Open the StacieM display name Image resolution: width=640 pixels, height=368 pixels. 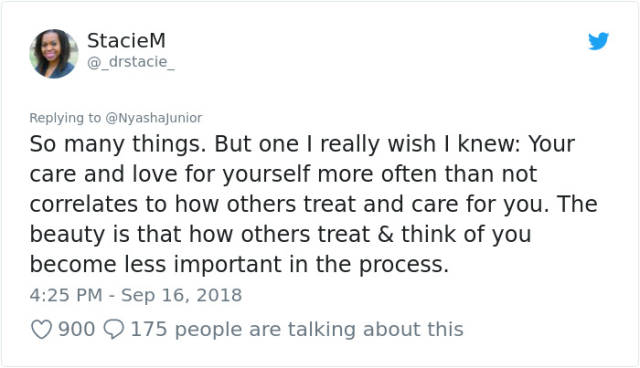(x=126, y=40)
